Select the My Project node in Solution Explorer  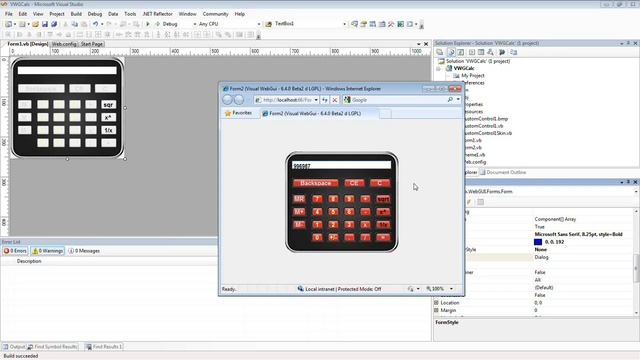click(473, 76)
